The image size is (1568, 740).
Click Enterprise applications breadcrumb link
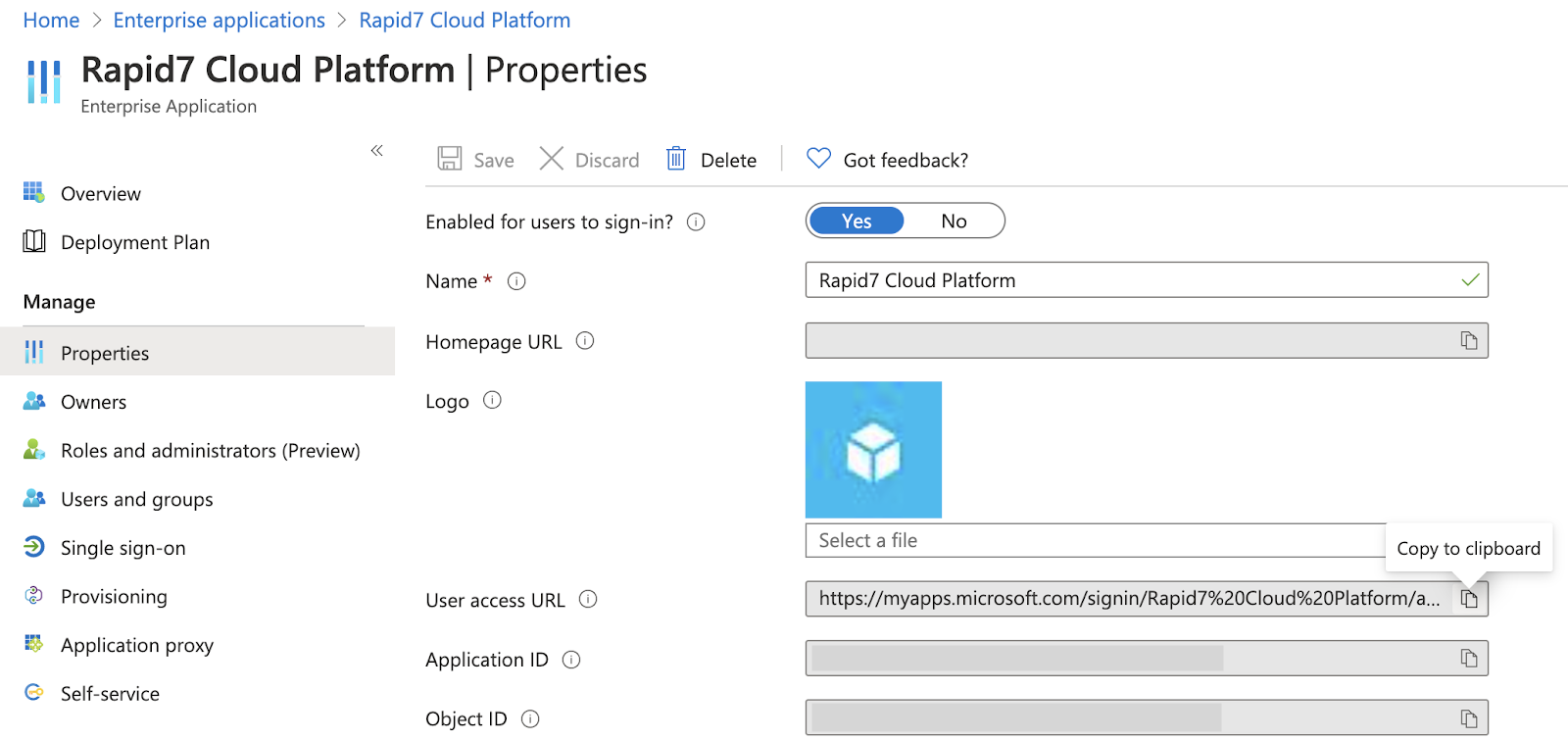[x=219, y=21]
